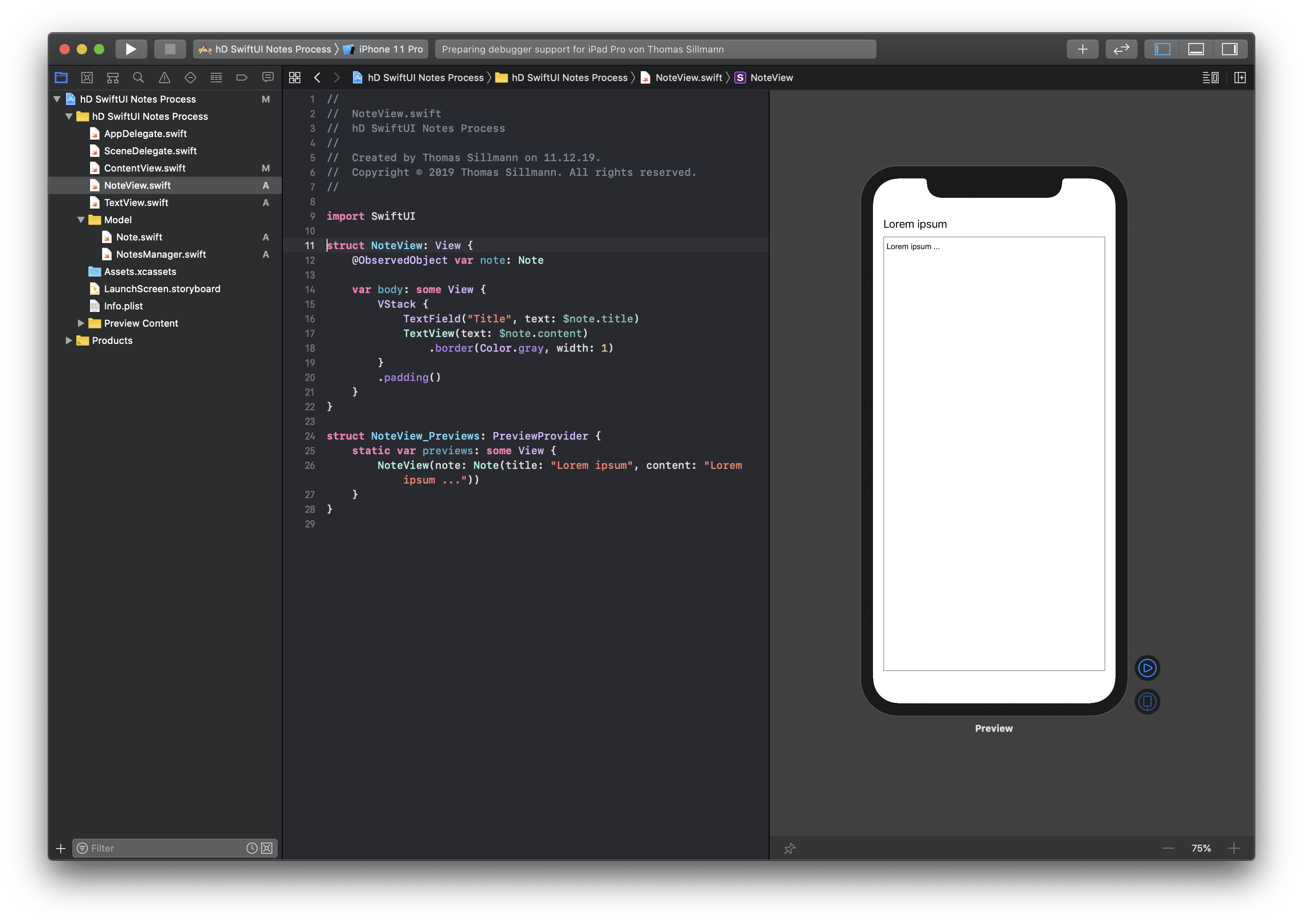Start Live Preview play button
1303x924 pixels.
1147,668
